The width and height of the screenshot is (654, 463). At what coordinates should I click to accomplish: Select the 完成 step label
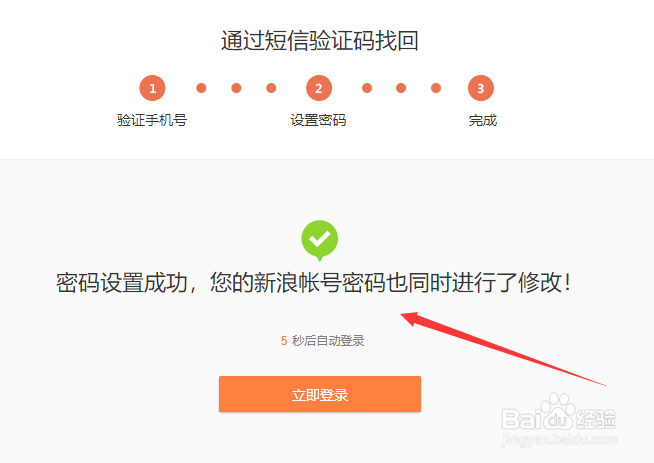pyautogui.click(x=483, y=120)
